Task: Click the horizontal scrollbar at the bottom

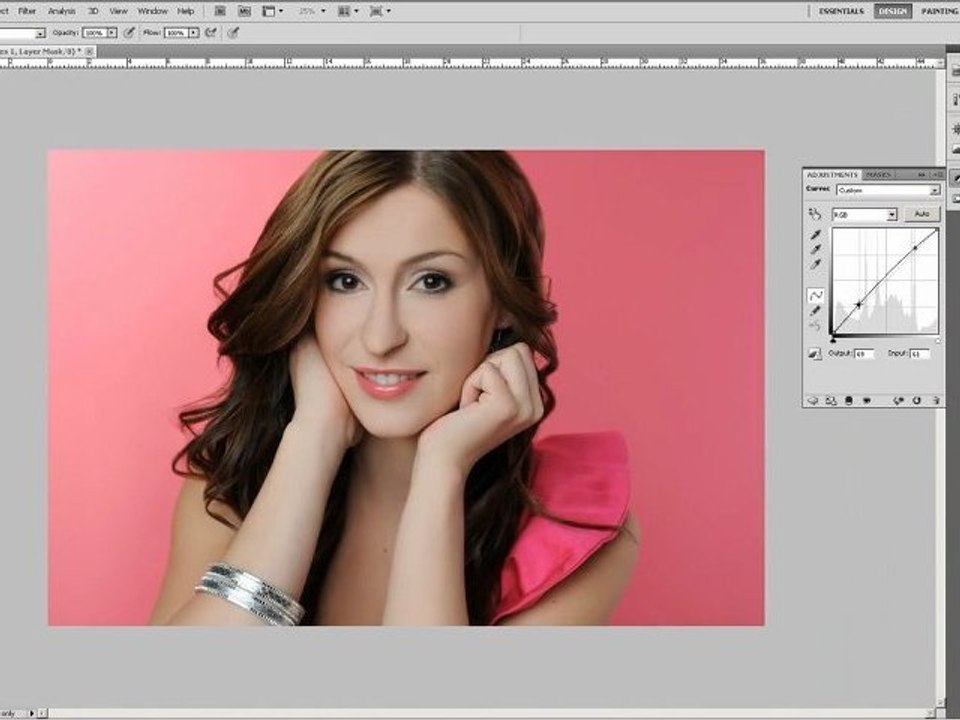Action: click(x=487, y=713)
